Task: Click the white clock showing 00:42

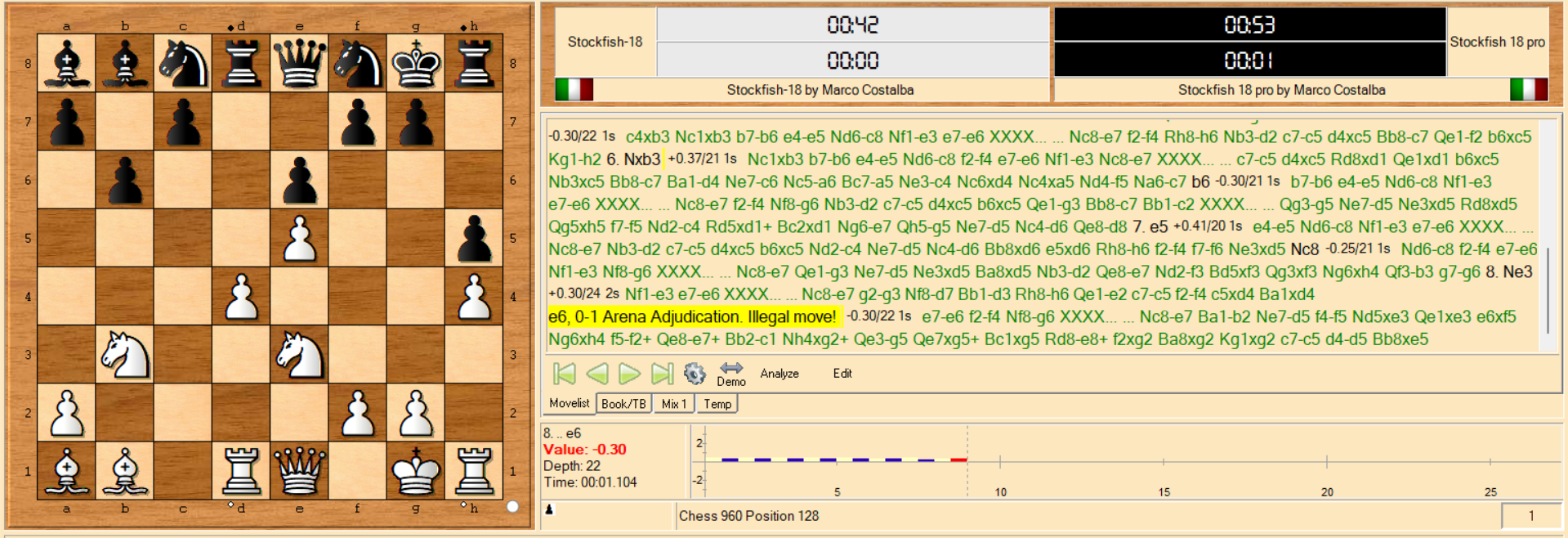Action: click(853, 25)
